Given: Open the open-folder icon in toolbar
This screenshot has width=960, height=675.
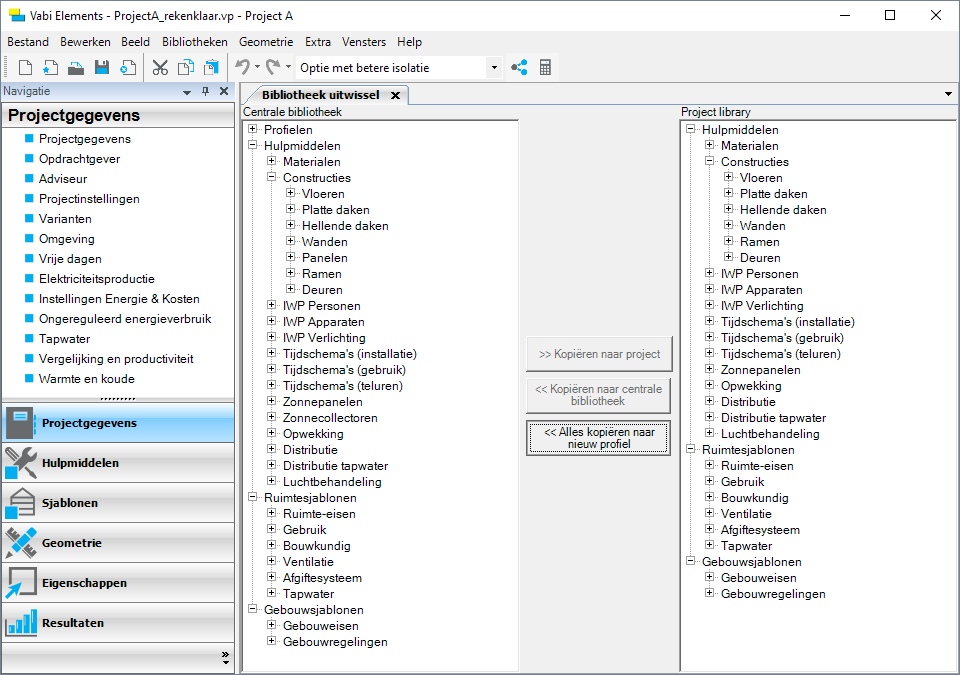Looking at the screenshot, I should point(76,68).
